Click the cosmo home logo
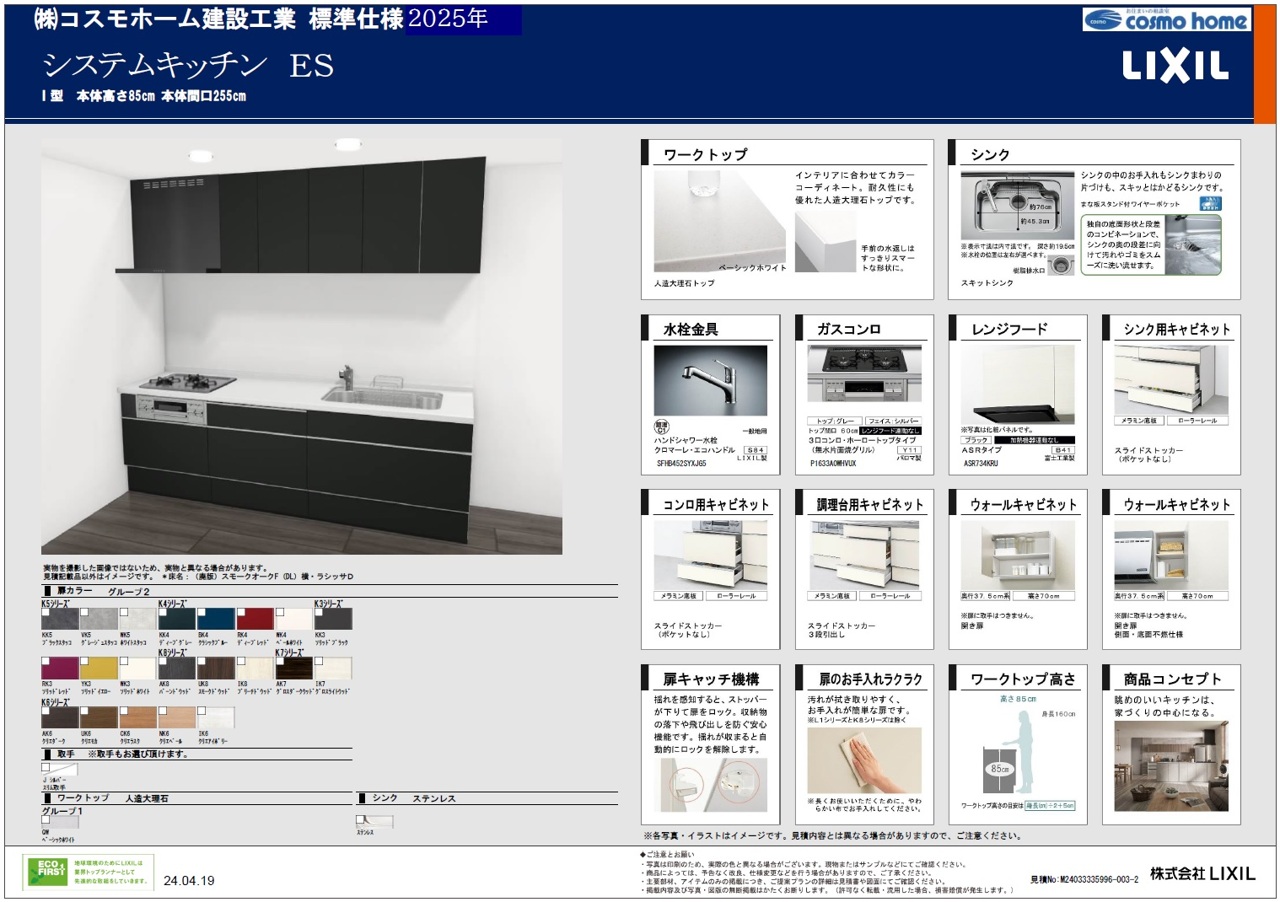The height and width of the screenshot is (902, 1280). click(1166, 20)
